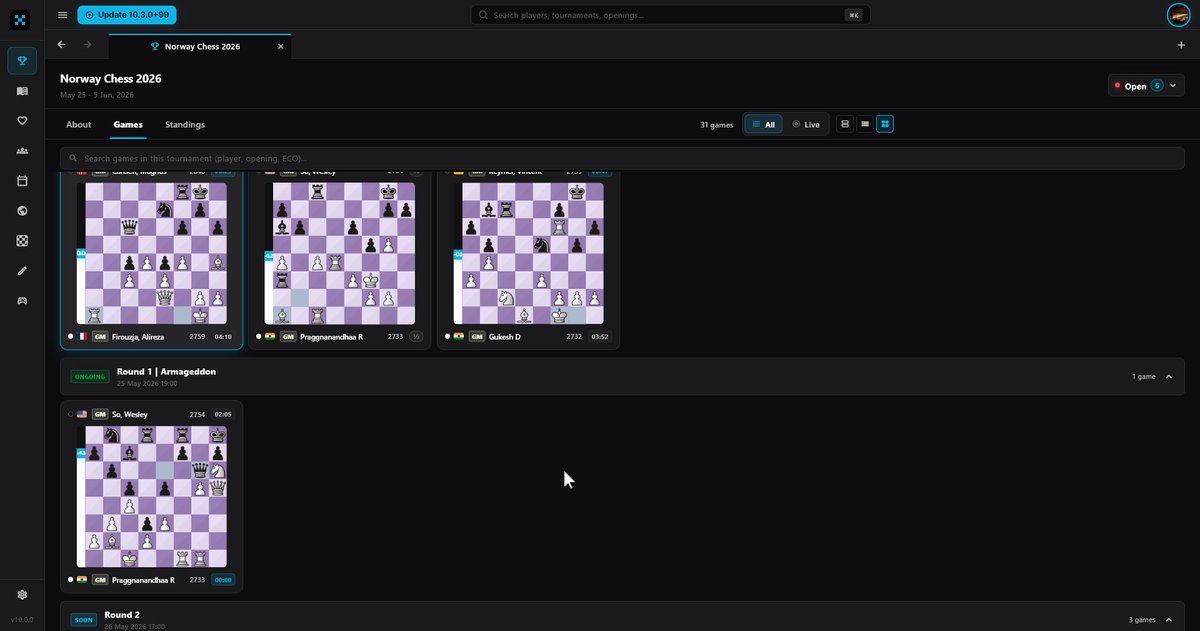Screen dimensions: 1200x631
Task: Open the user profile avatar
Action: click(x=1178, y=15)
